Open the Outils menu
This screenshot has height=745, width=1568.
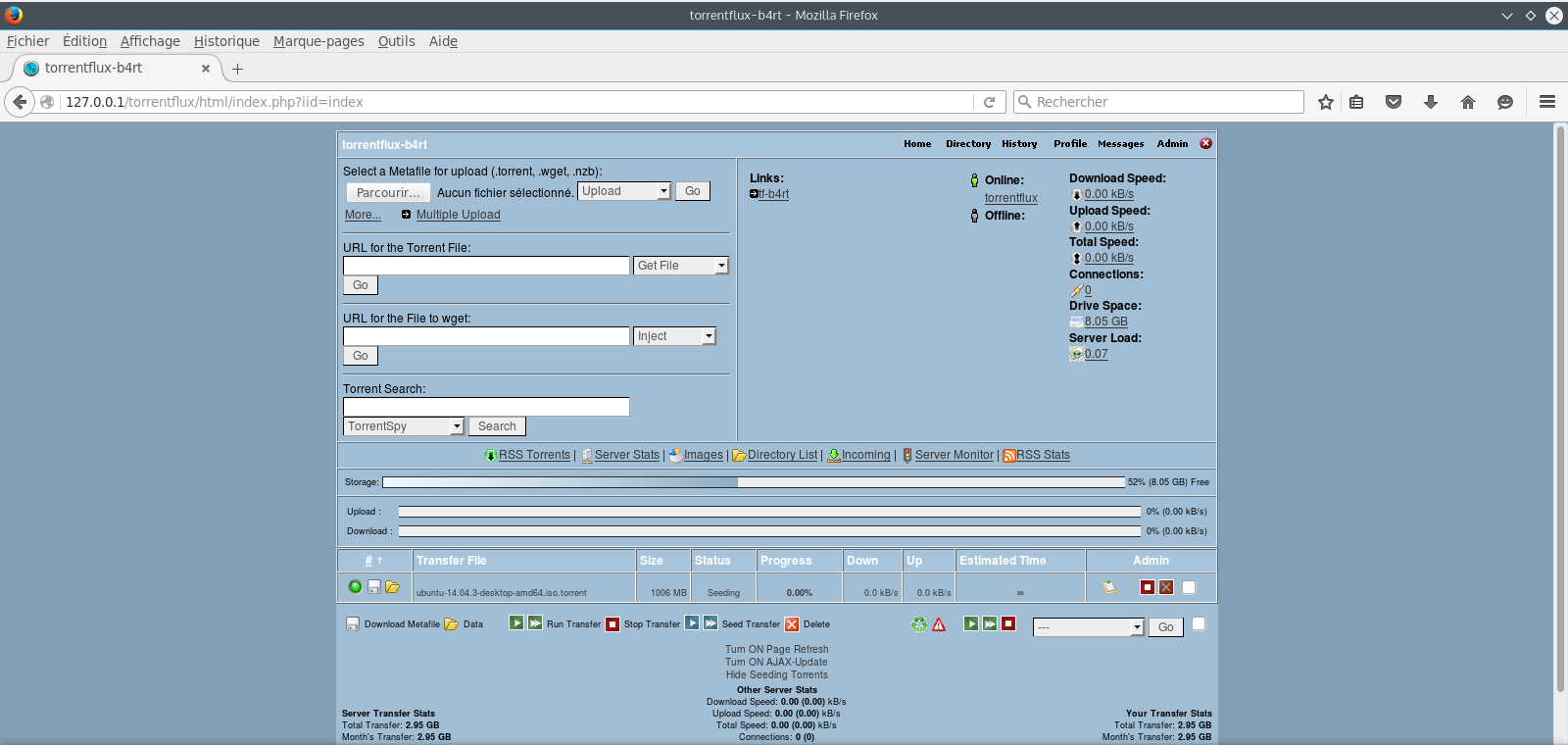click(x=396, y=41)
